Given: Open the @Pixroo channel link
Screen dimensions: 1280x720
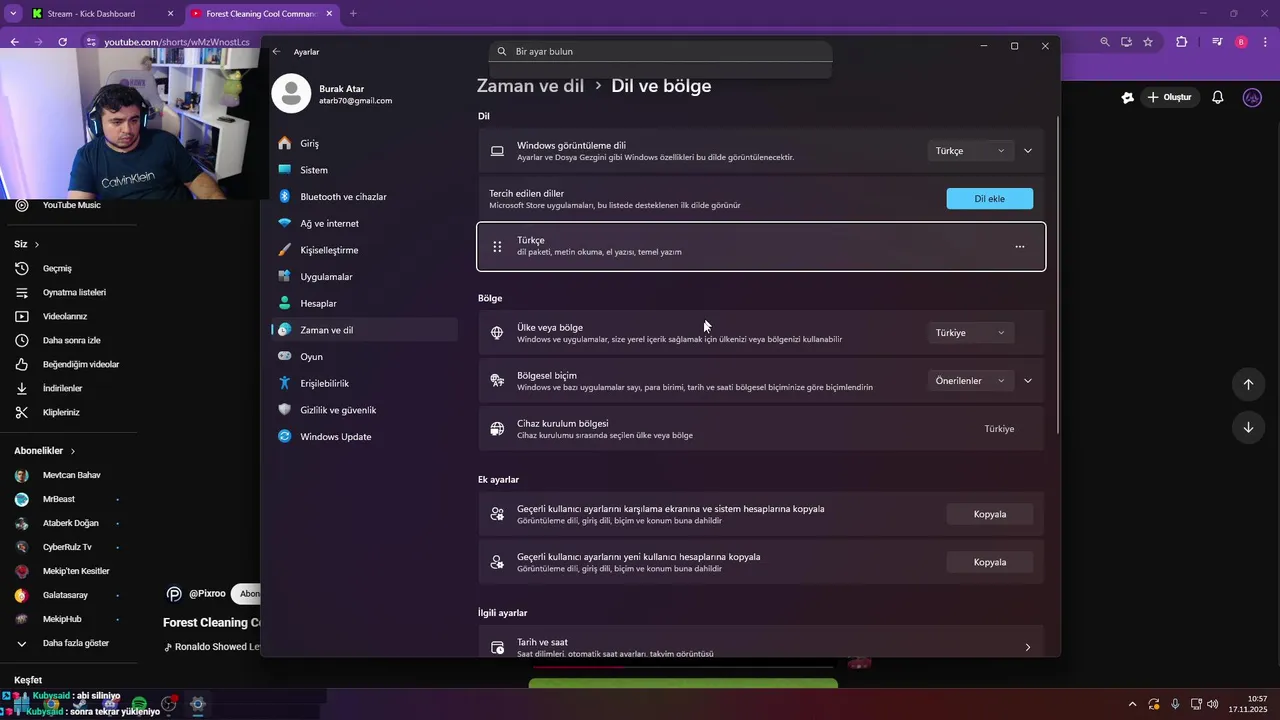Looking at the screenshot, I should point(207,594).
